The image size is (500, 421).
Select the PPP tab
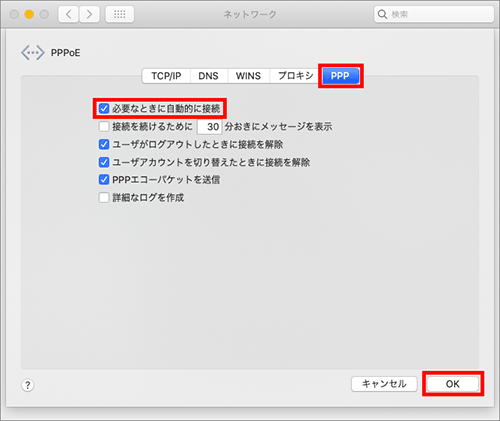[x=340, y=76]
